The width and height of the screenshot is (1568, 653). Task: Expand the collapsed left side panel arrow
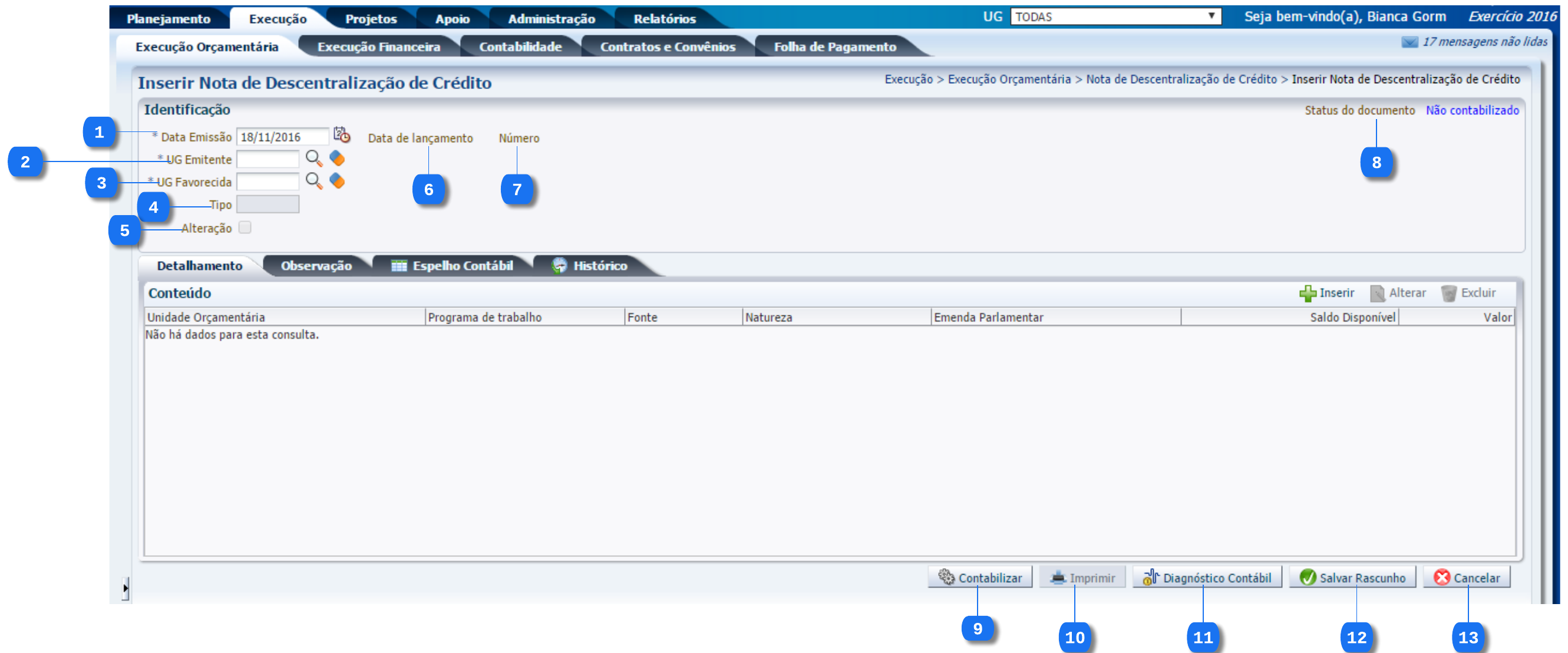coord(126,589)
